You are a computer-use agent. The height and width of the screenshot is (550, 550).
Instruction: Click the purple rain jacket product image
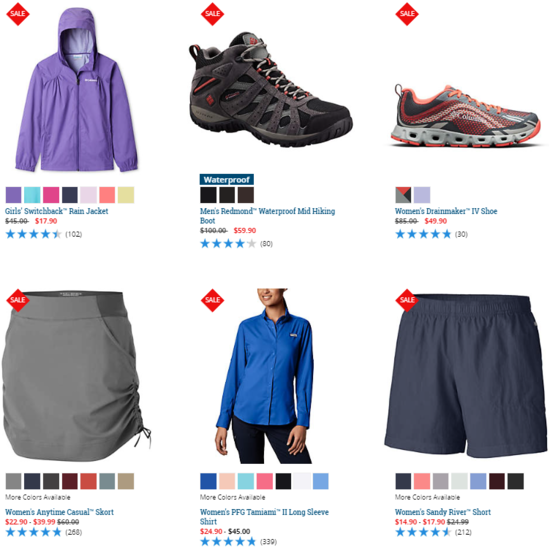point(77,90)
